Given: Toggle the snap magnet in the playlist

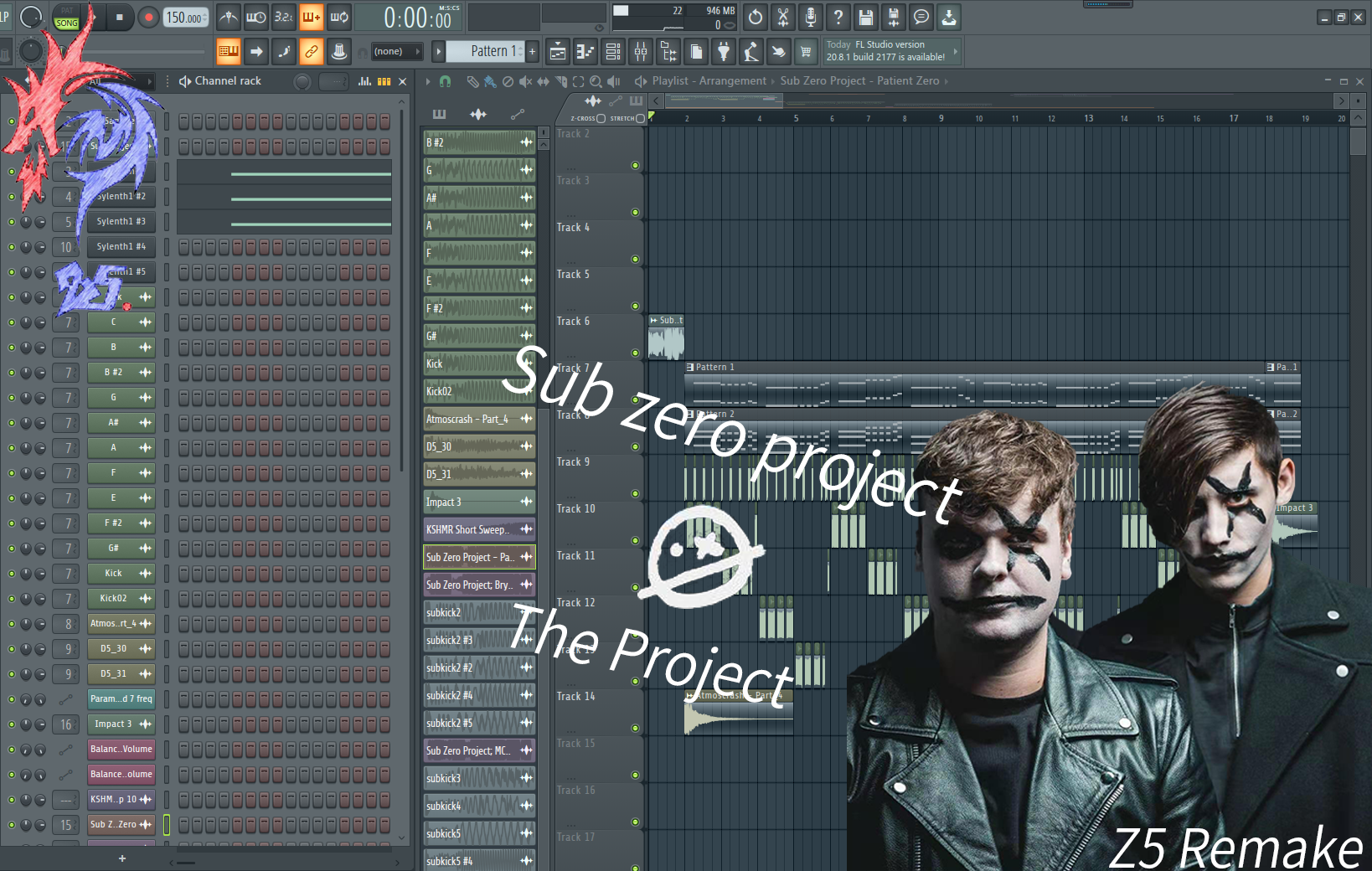Looking at the screenshot, I should (445, 81).
